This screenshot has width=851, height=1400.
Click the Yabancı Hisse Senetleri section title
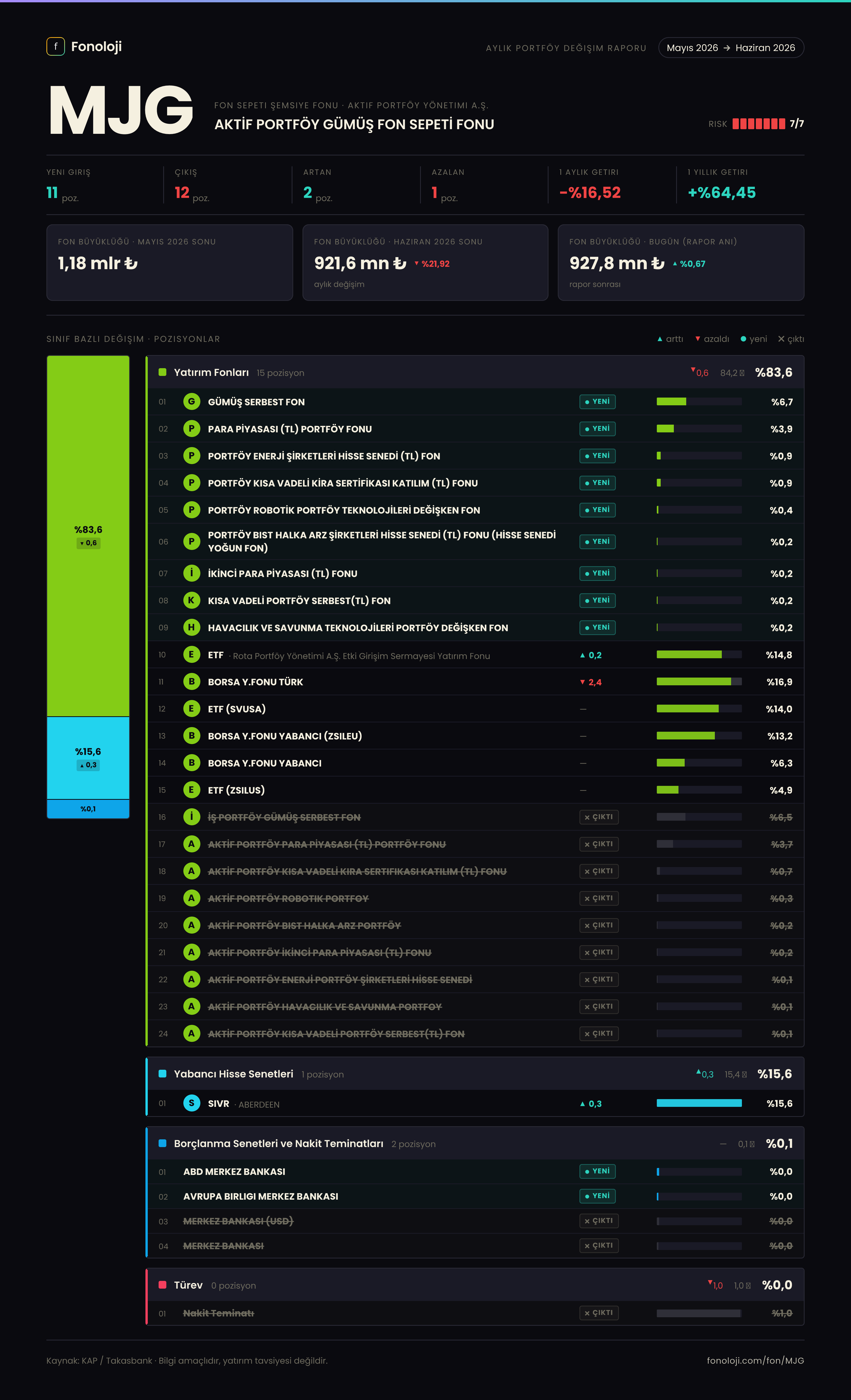[x=234, y=1073]
